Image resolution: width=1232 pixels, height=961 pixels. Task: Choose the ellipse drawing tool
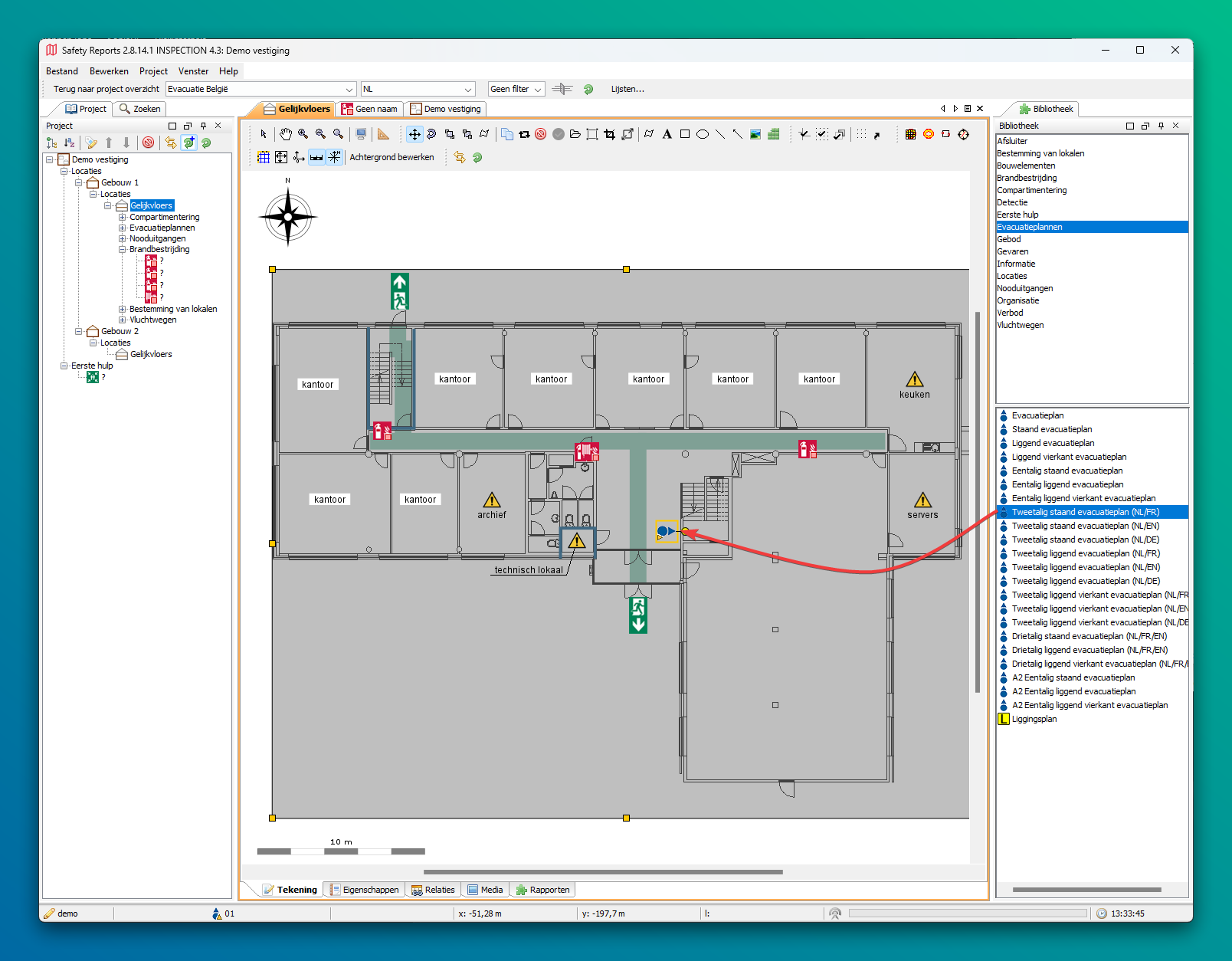click(x=702, y=134)
